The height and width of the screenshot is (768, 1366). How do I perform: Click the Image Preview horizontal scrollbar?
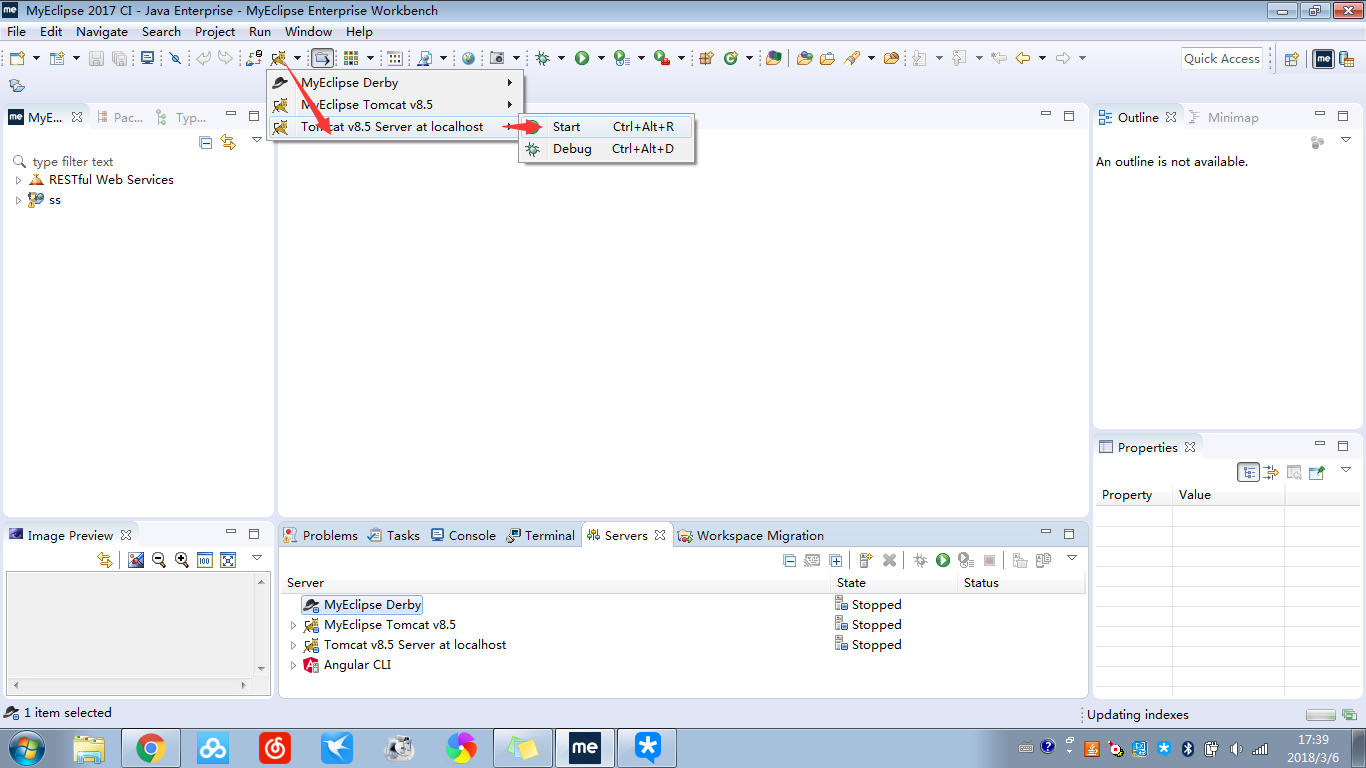128,685
